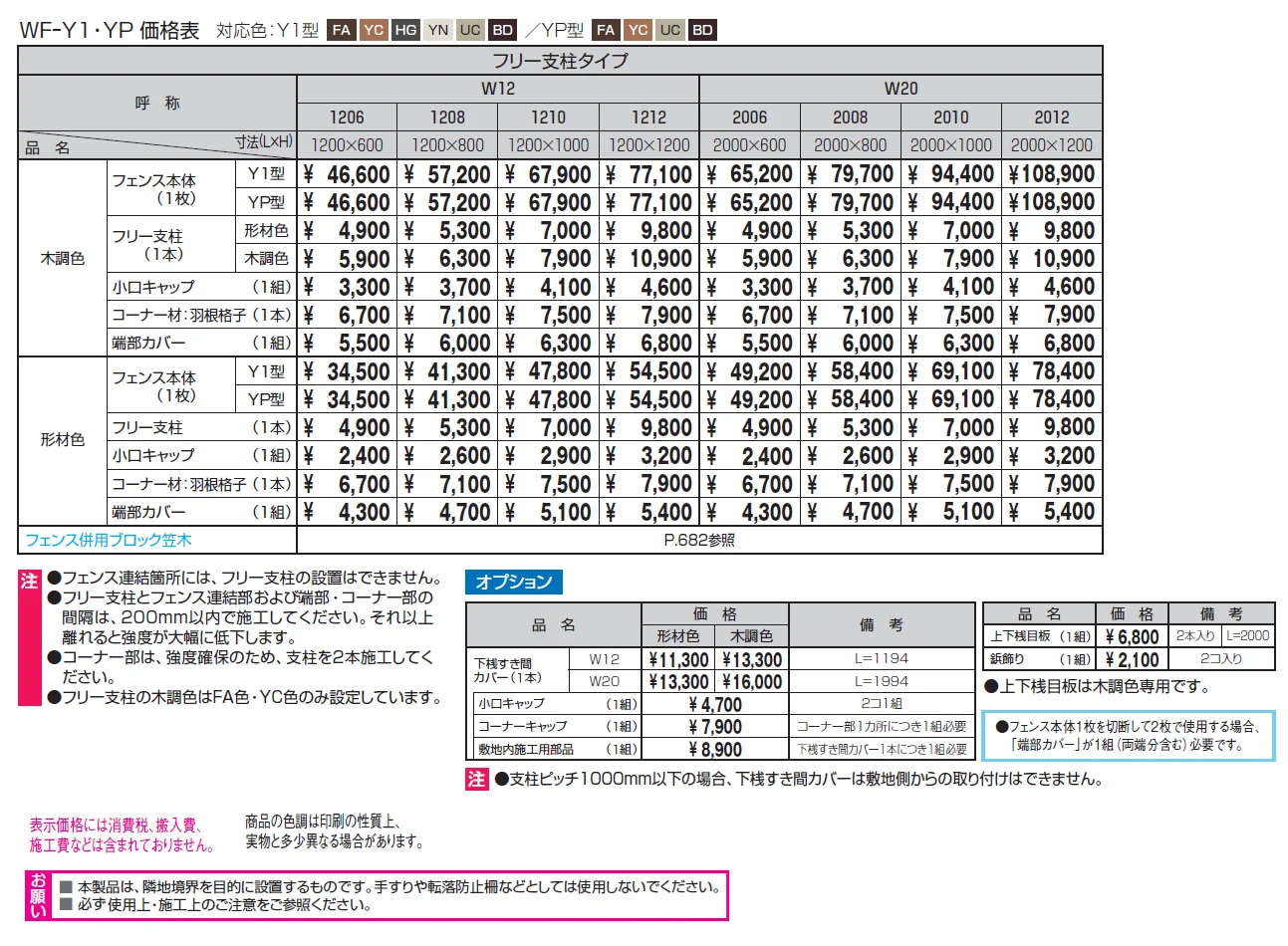Image resolution: width=1288 pixels, height=946 pixels.
Task: Select the 1200×600 dimension cell
Action: tap(347, 144)
